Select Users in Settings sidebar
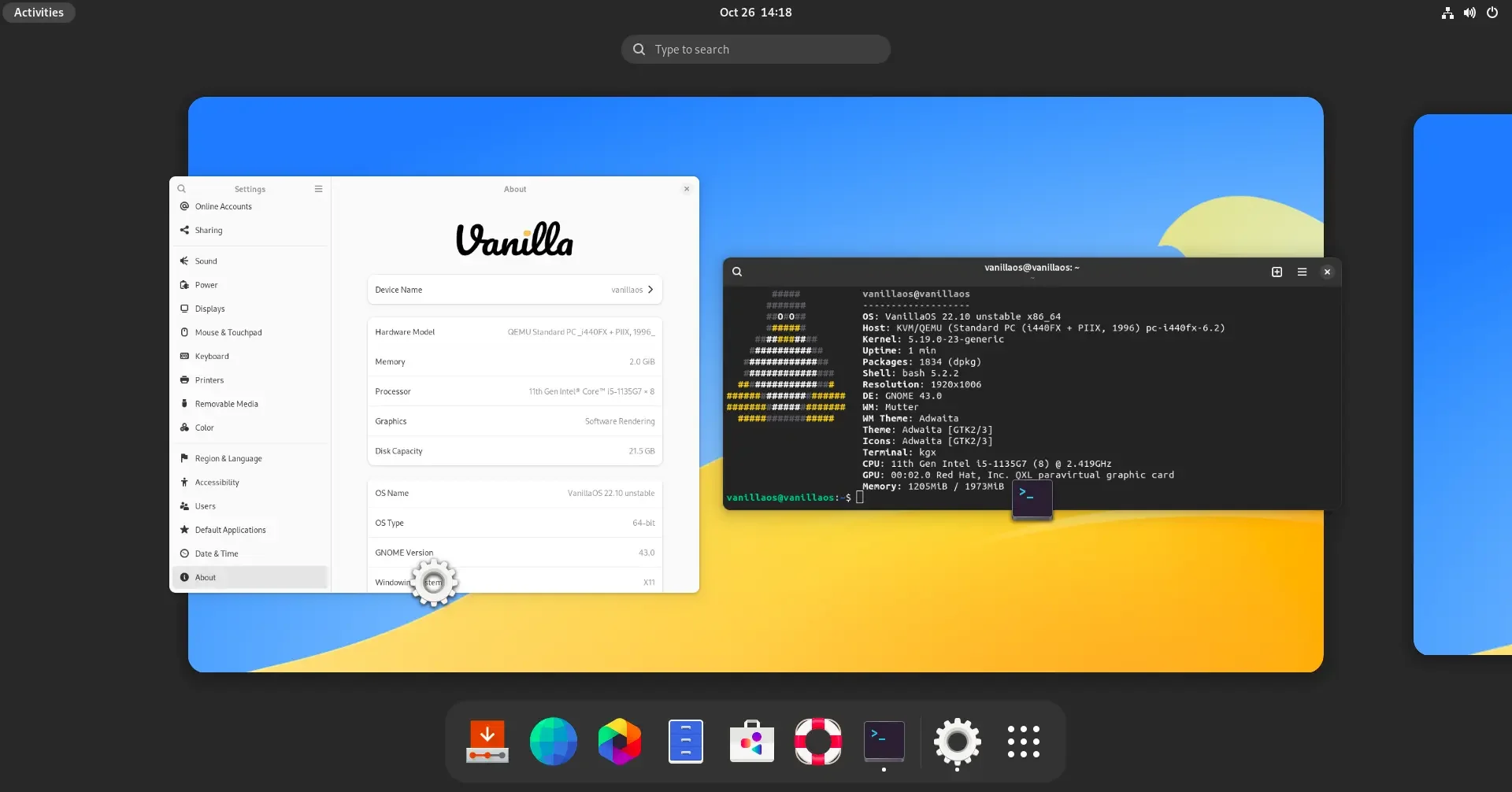 250,506
